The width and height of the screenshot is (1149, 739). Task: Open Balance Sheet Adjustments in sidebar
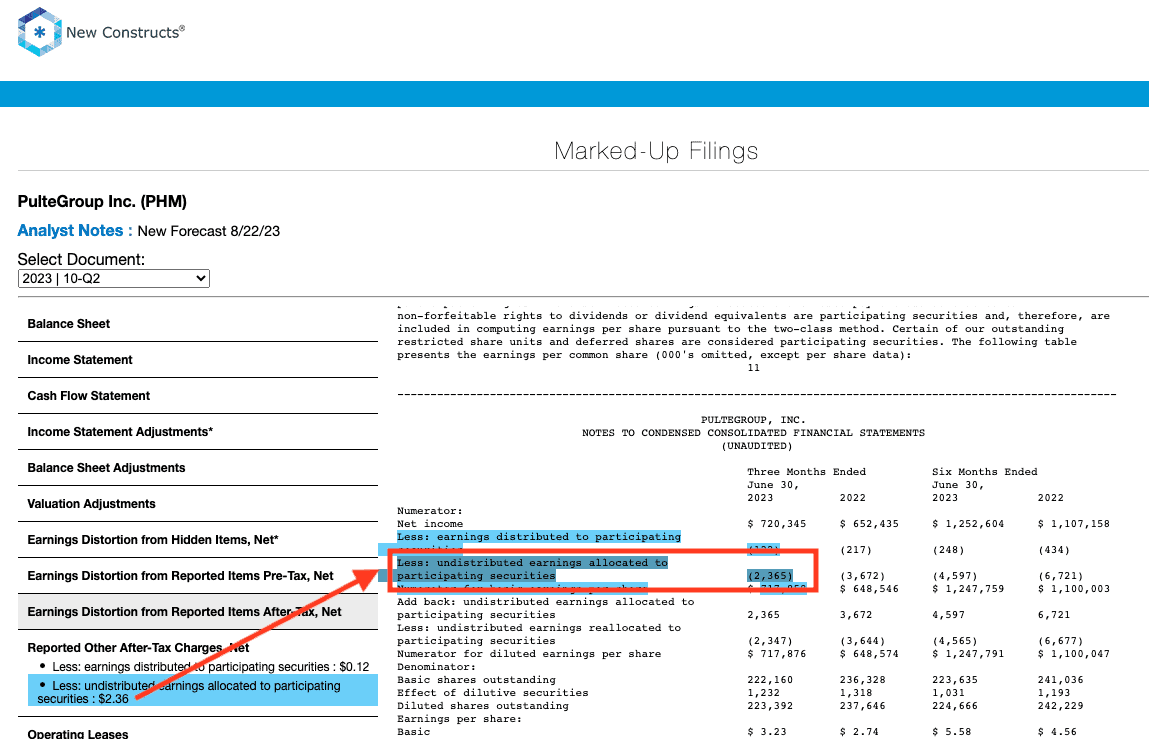pyautogui.click(x=198, y=468)
